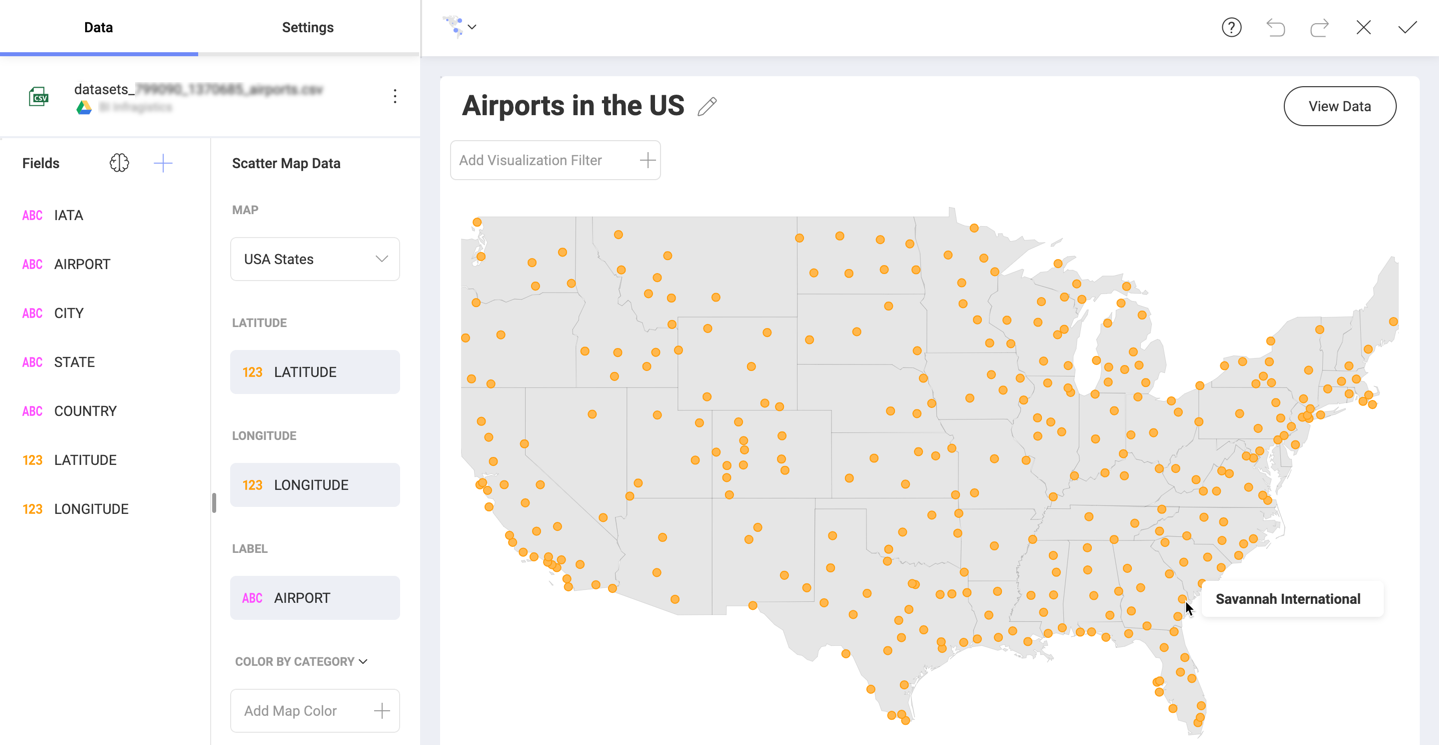Collapse the Color by Category section
Screen dimensions: 1439x749
pyautogui.click(x=362, y=661)
